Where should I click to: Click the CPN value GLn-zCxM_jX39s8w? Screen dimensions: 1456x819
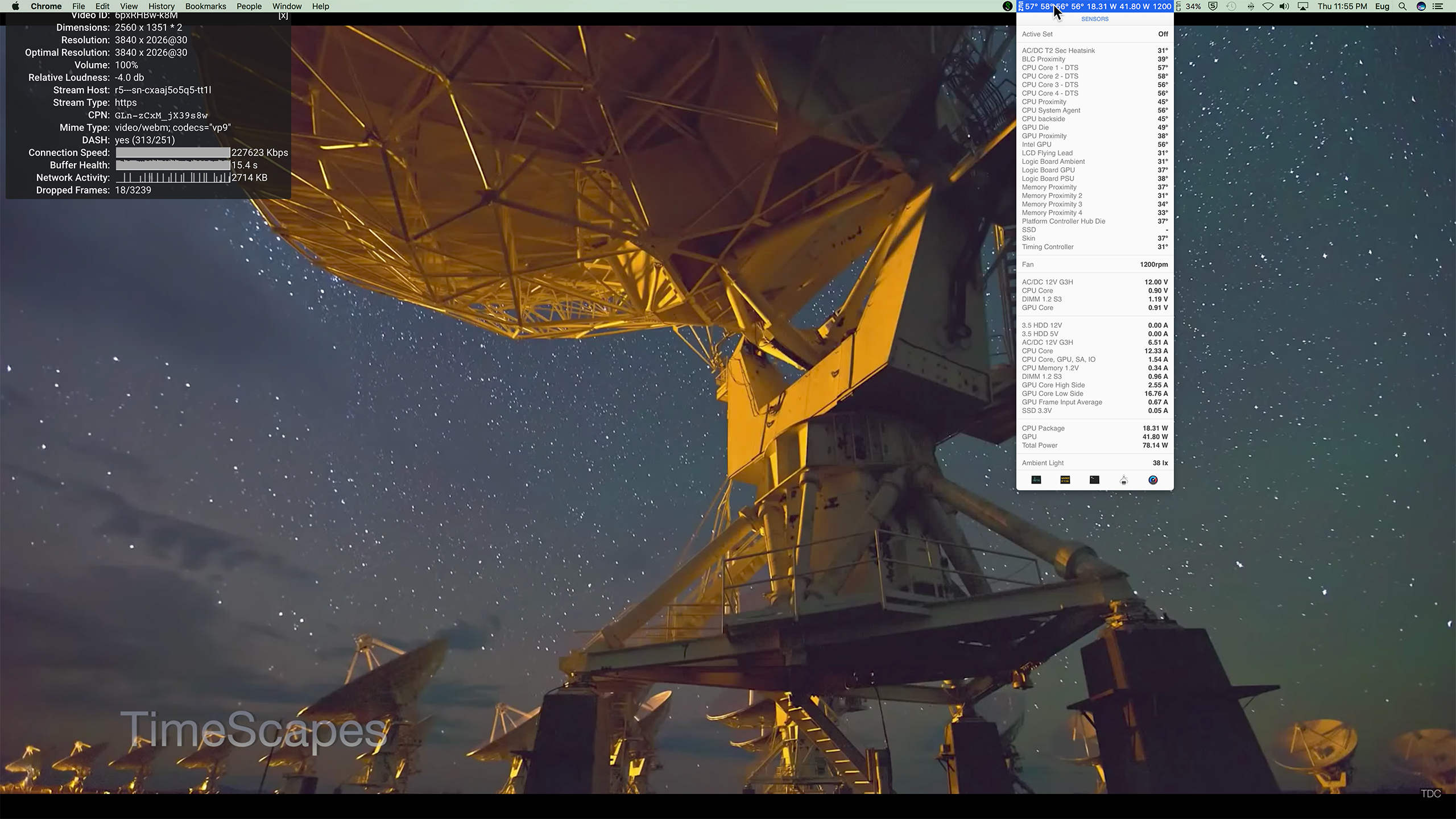[x=162, y=115]
